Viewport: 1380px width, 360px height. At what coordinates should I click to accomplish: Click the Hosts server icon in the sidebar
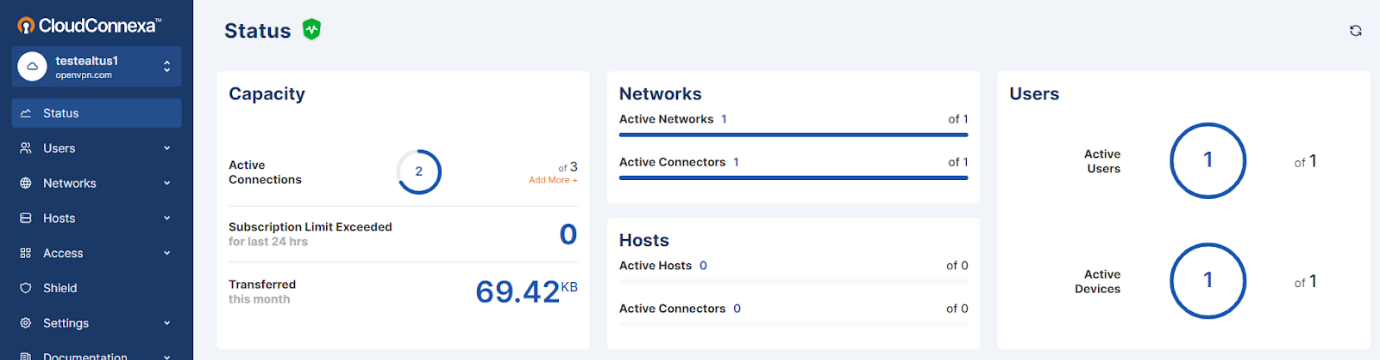(26, 218)
